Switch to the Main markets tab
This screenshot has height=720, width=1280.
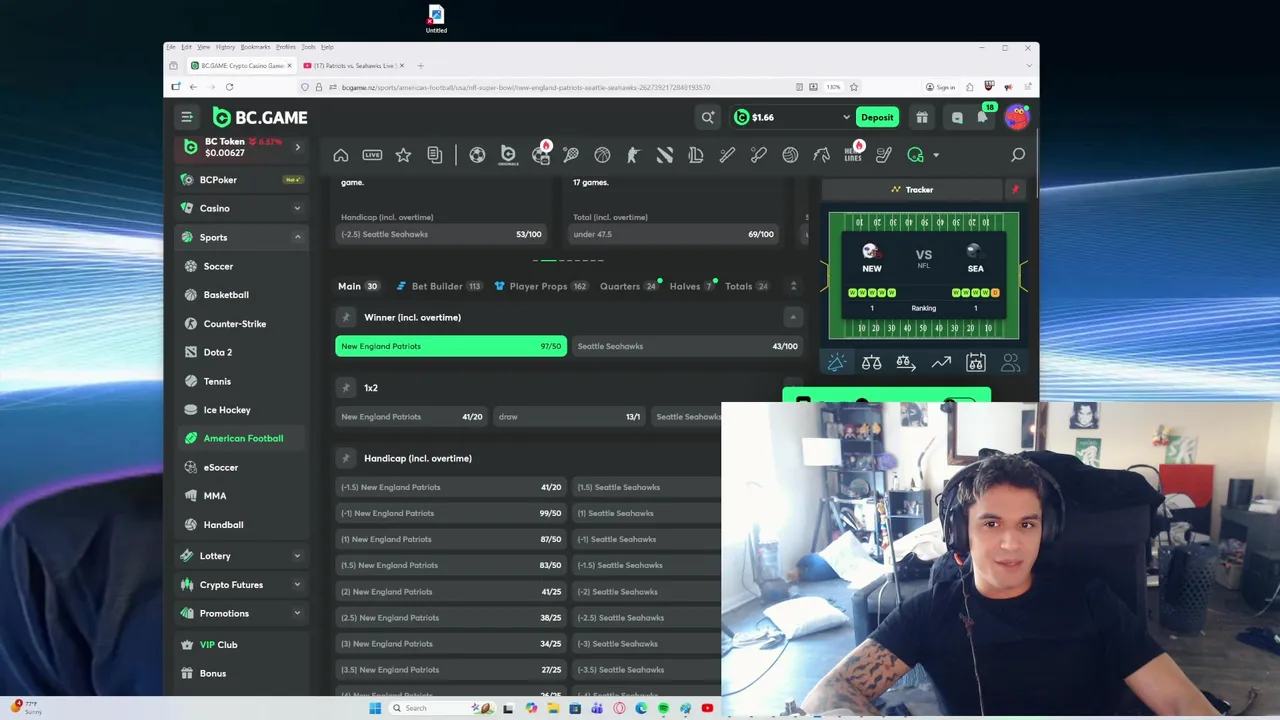tap(357, 286)
